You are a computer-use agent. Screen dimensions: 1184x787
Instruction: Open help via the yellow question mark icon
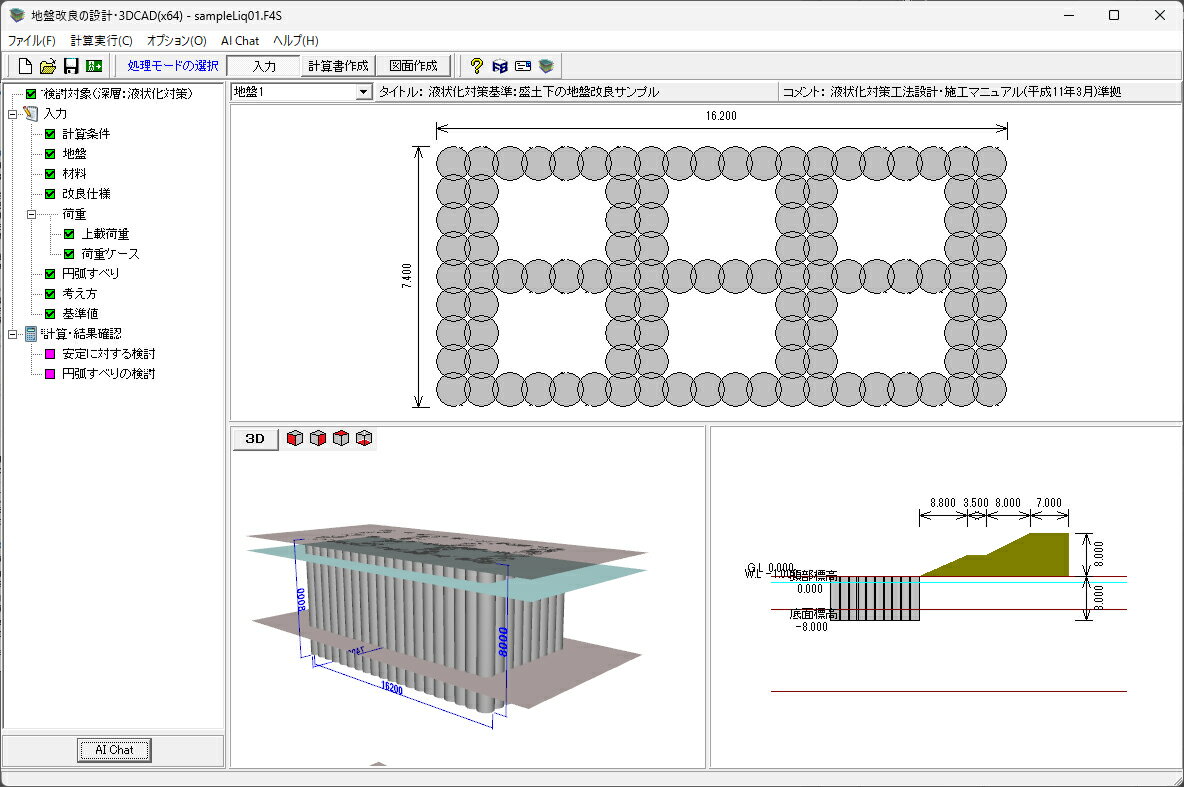tap(476, 66)
